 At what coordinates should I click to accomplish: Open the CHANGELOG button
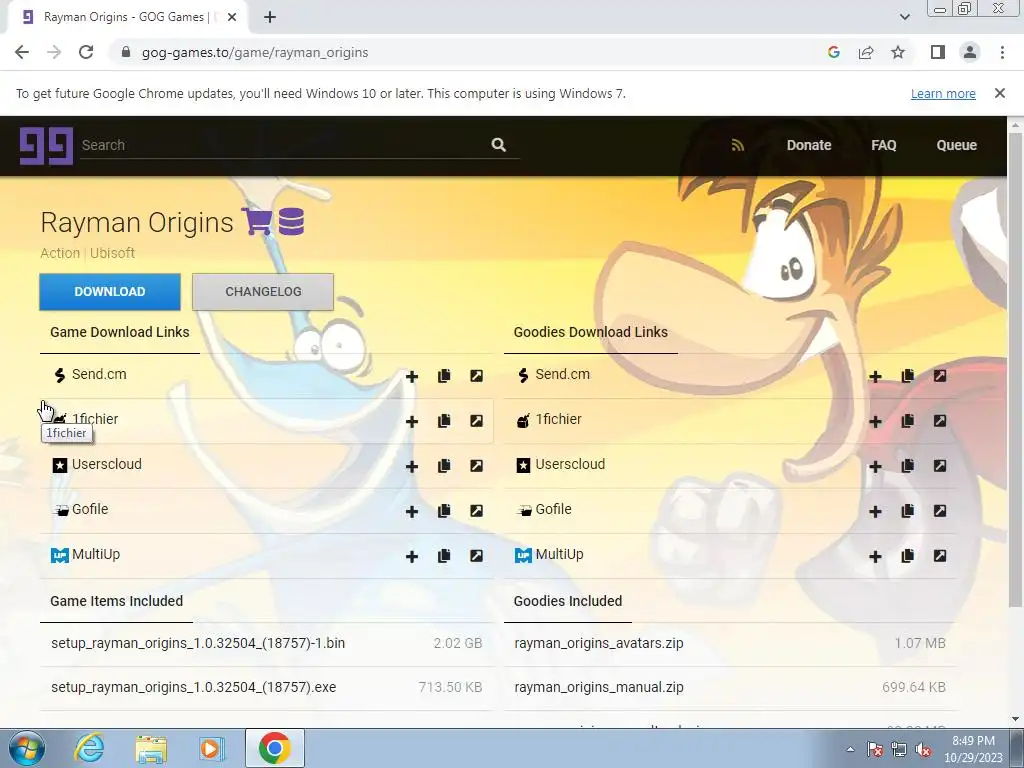click(x=263, y=292)
